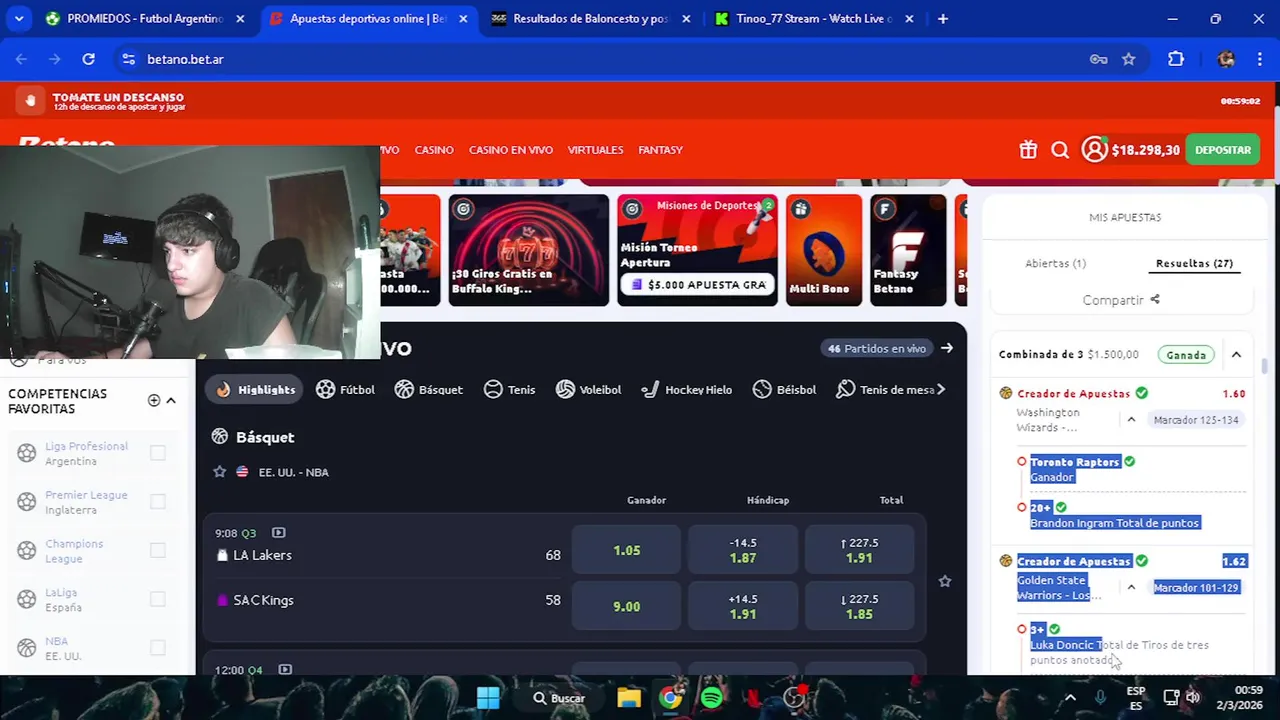Open the 30 Giros Gratis Buffalo King promo
1280x720 pixels.
tap(528, 250)
